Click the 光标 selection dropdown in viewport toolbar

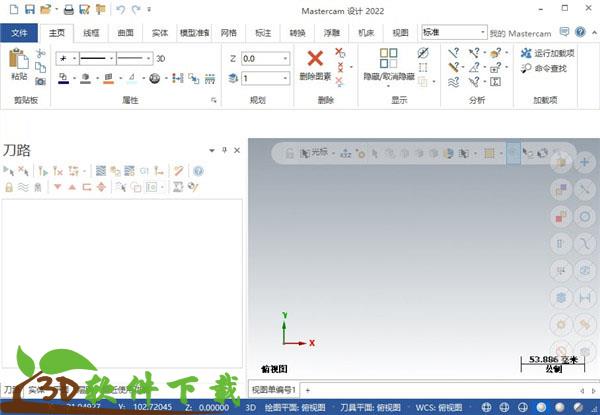tap(317, 153)
